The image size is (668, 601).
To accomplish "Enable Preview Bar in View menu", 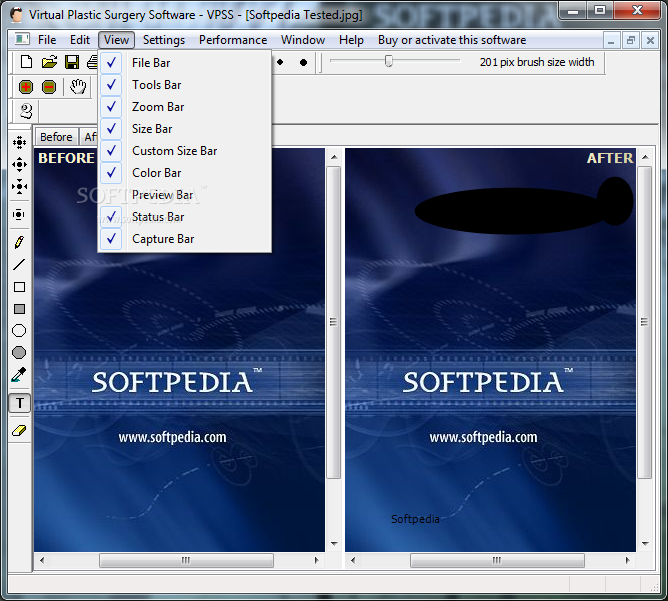I will 185,195.
